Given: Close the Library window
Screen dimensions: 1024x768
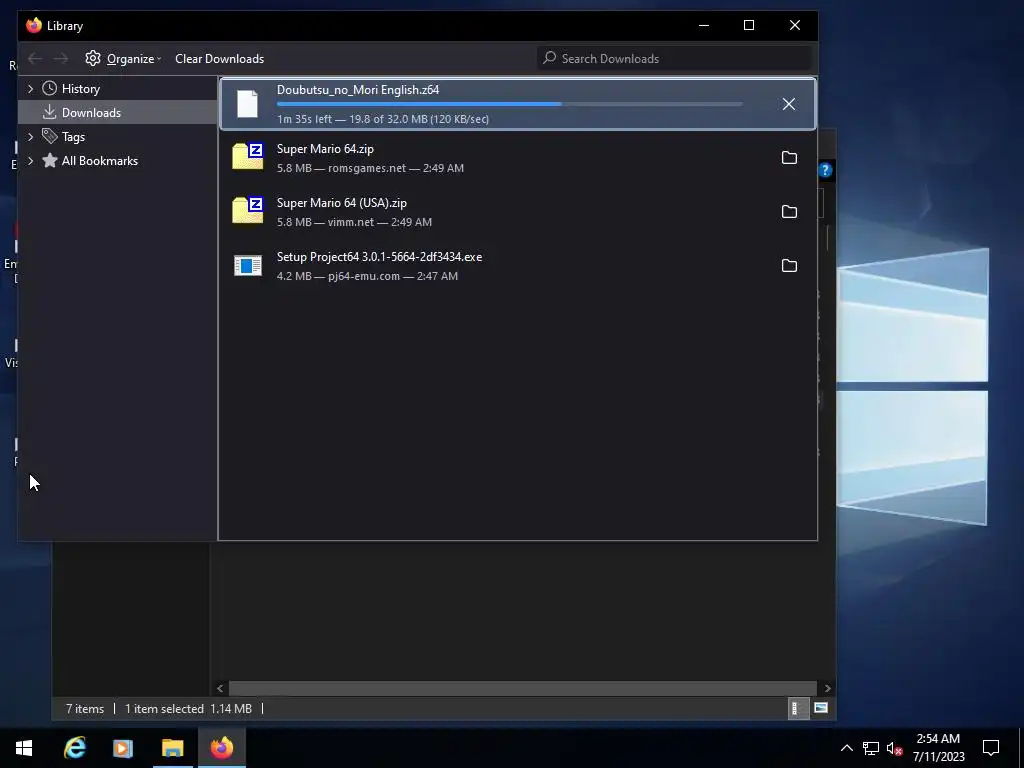Looking at the screenshot, I should click(x=795, y=25).
